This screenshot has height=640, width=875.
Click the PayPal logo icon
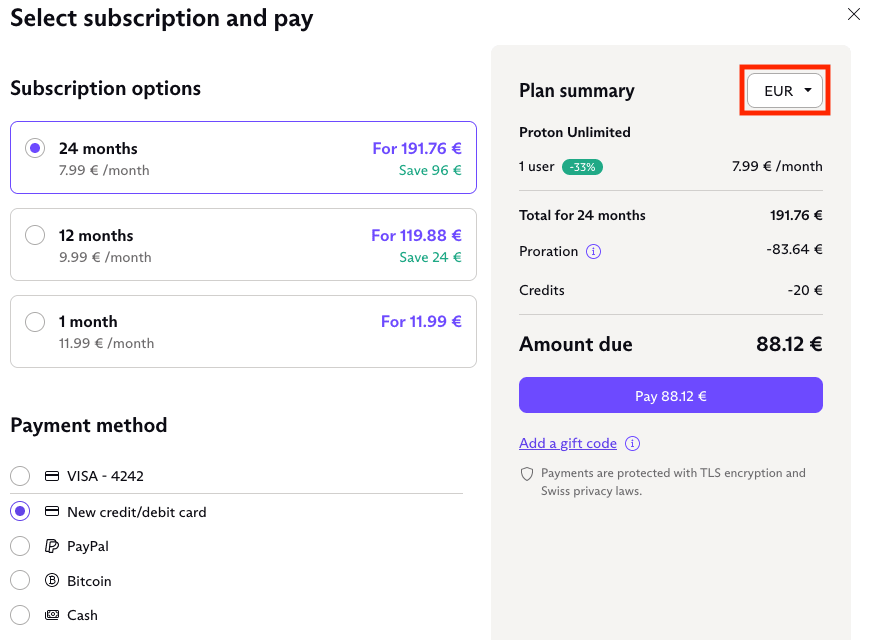pos(52,546)
